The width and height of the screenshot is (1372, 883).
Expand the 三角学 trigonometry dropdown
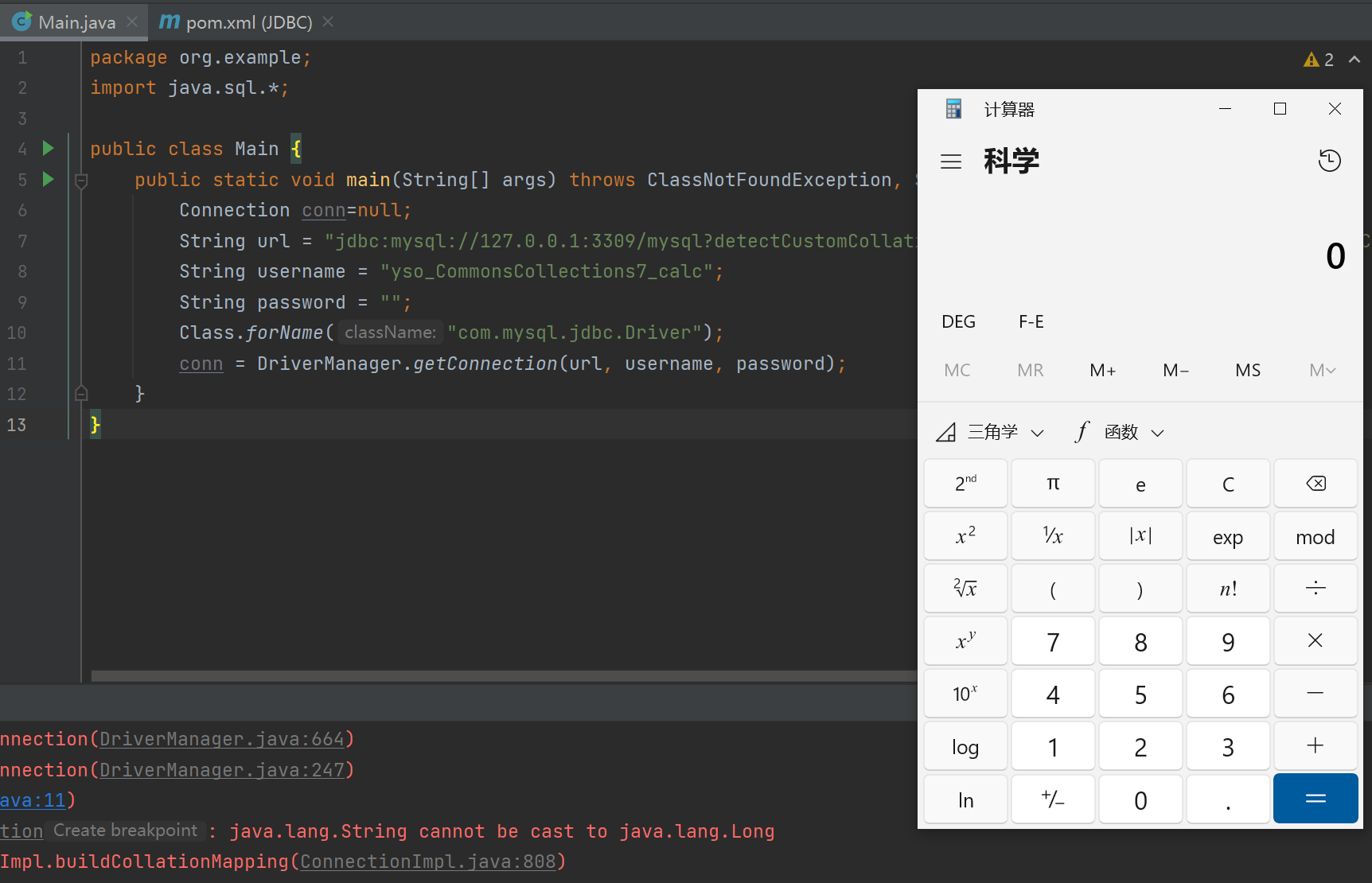[x=990, y=432]
